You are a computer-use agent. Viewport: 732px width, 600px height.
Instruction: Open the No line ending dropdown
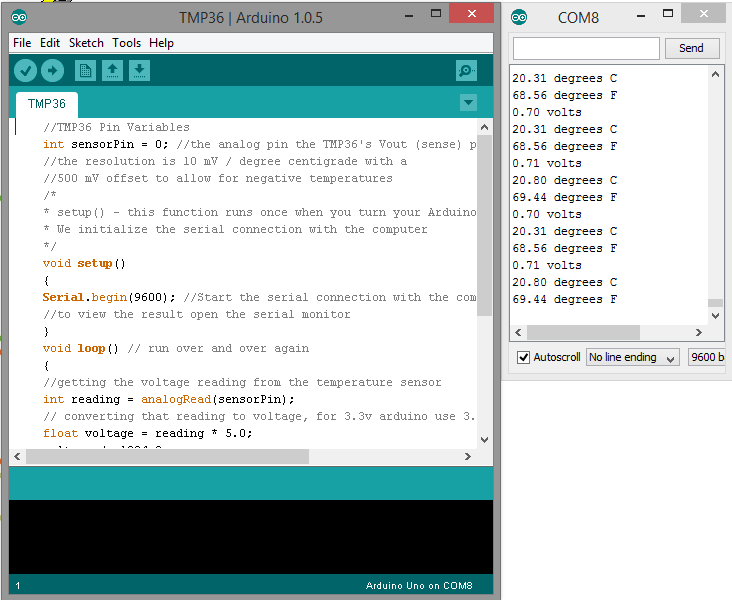click(x=632, y=357)
